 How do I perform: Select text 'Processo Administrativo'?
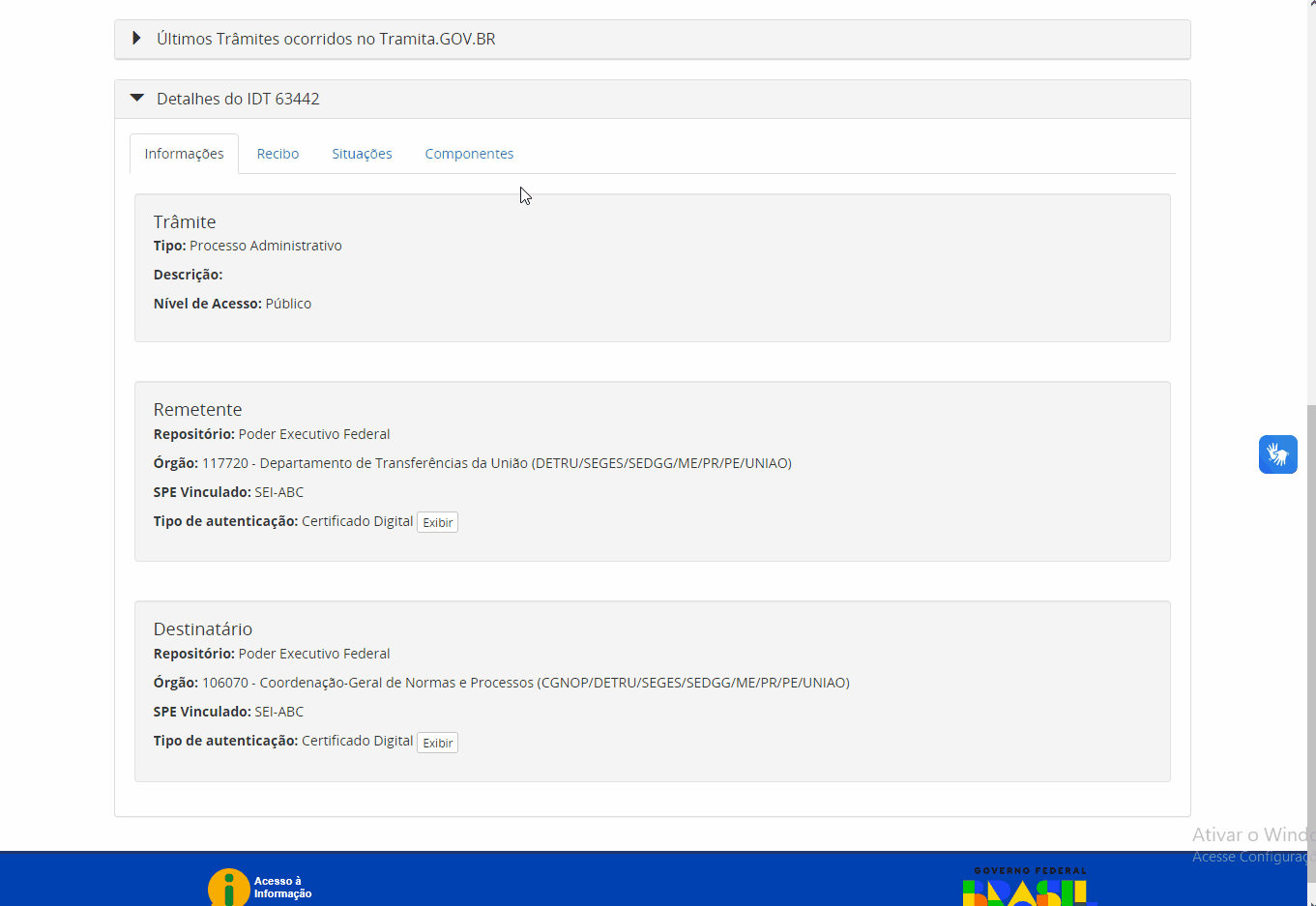click(266, 246)
